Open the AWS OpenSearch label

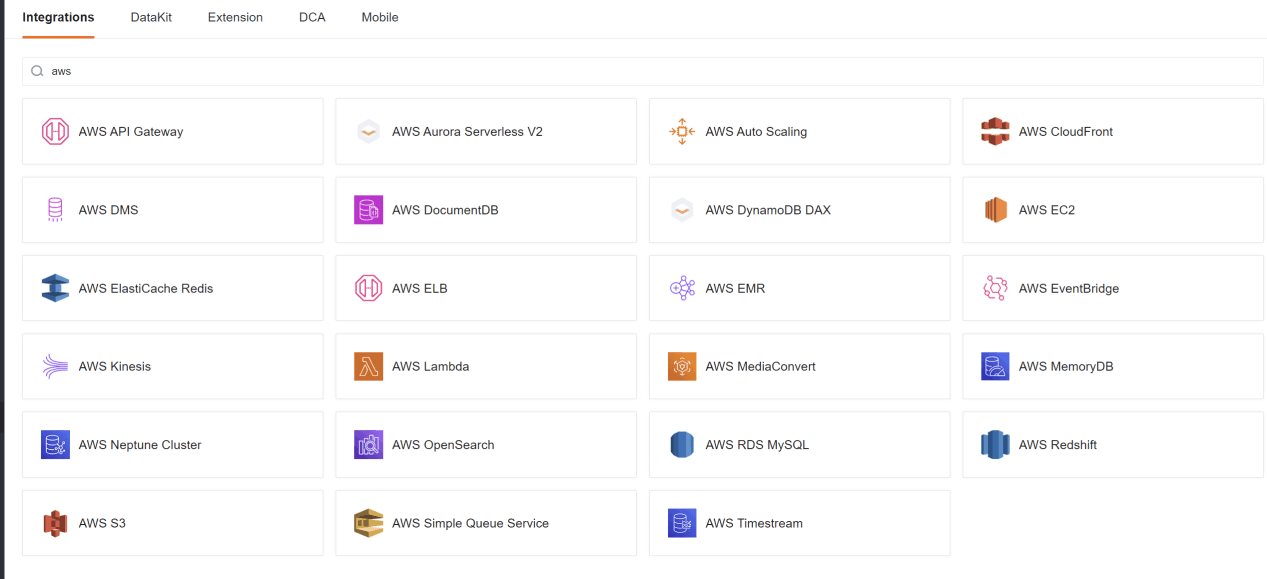[x=443, y=445]
